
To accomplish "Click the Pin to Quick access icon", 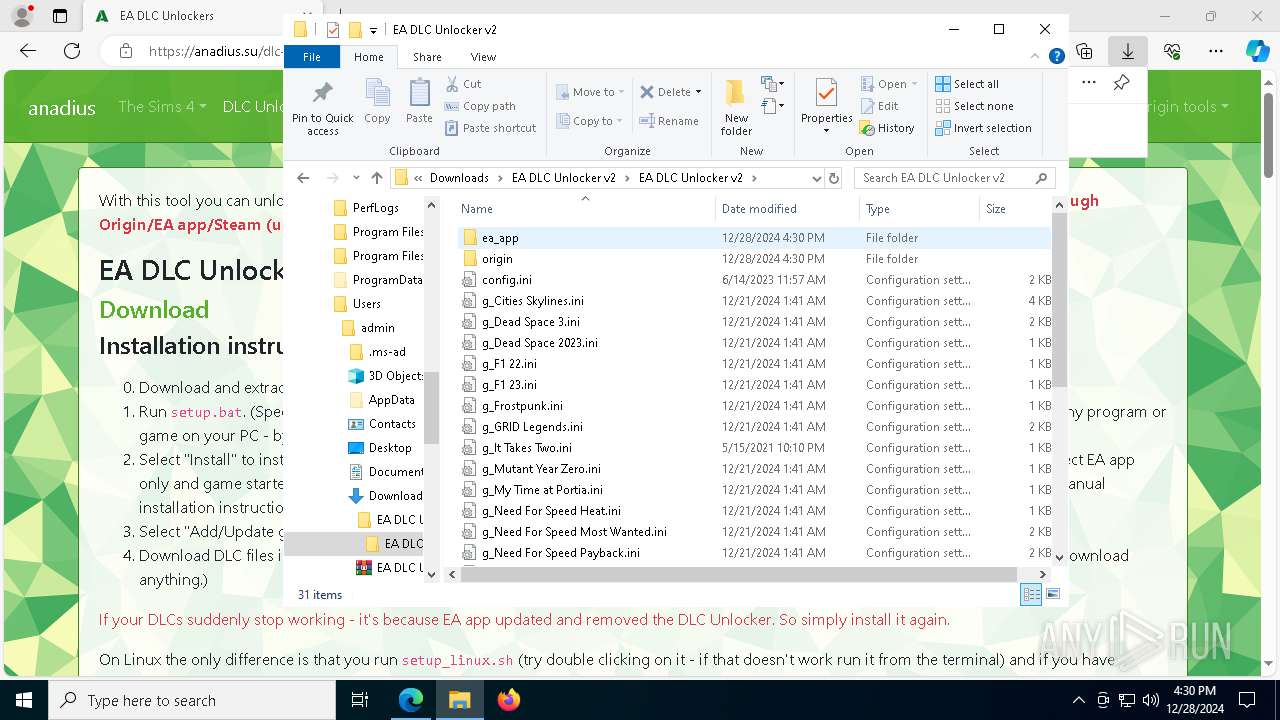I will (x=322, y=95).
